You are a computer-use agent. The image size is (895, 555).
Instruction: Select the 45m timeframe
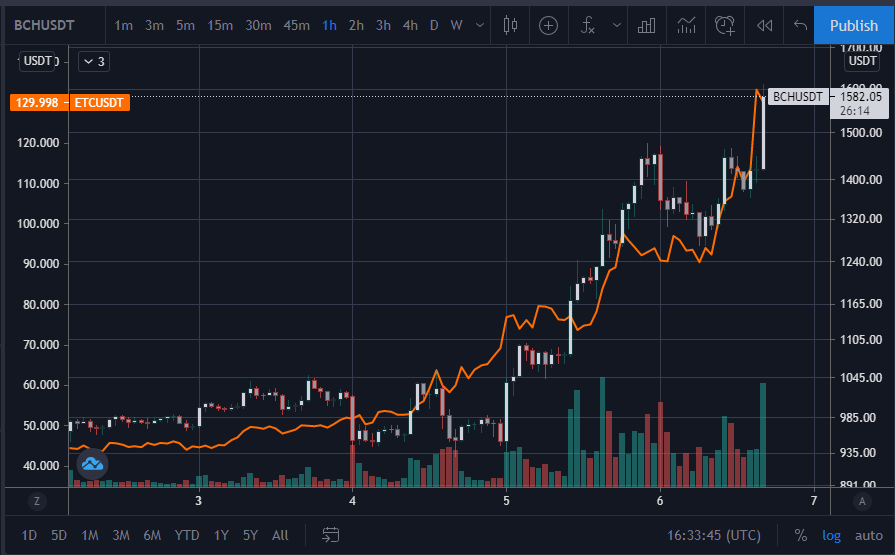[x=296, y=25]
